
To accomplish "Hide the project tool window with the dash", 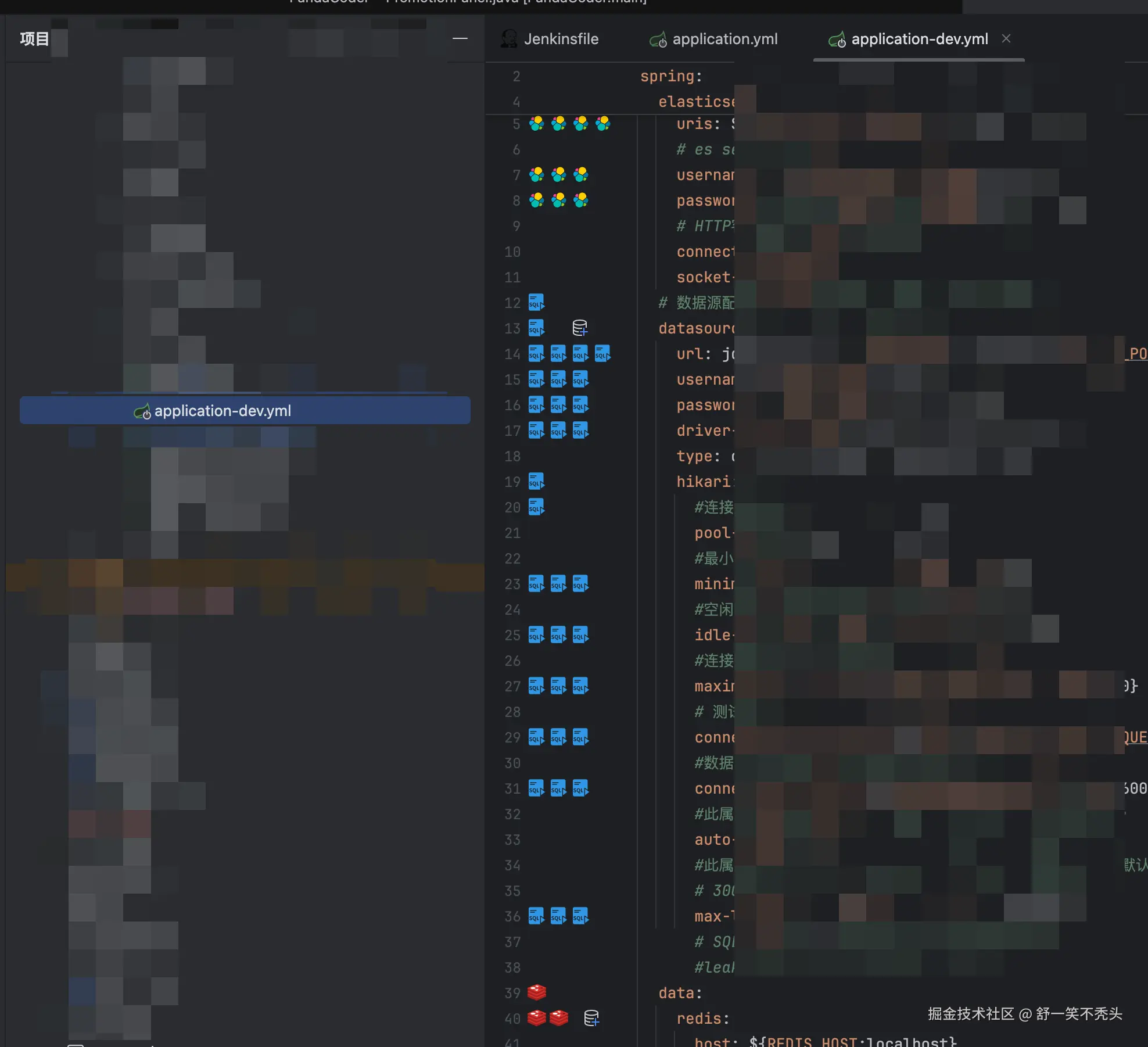I will click(460, 38).
